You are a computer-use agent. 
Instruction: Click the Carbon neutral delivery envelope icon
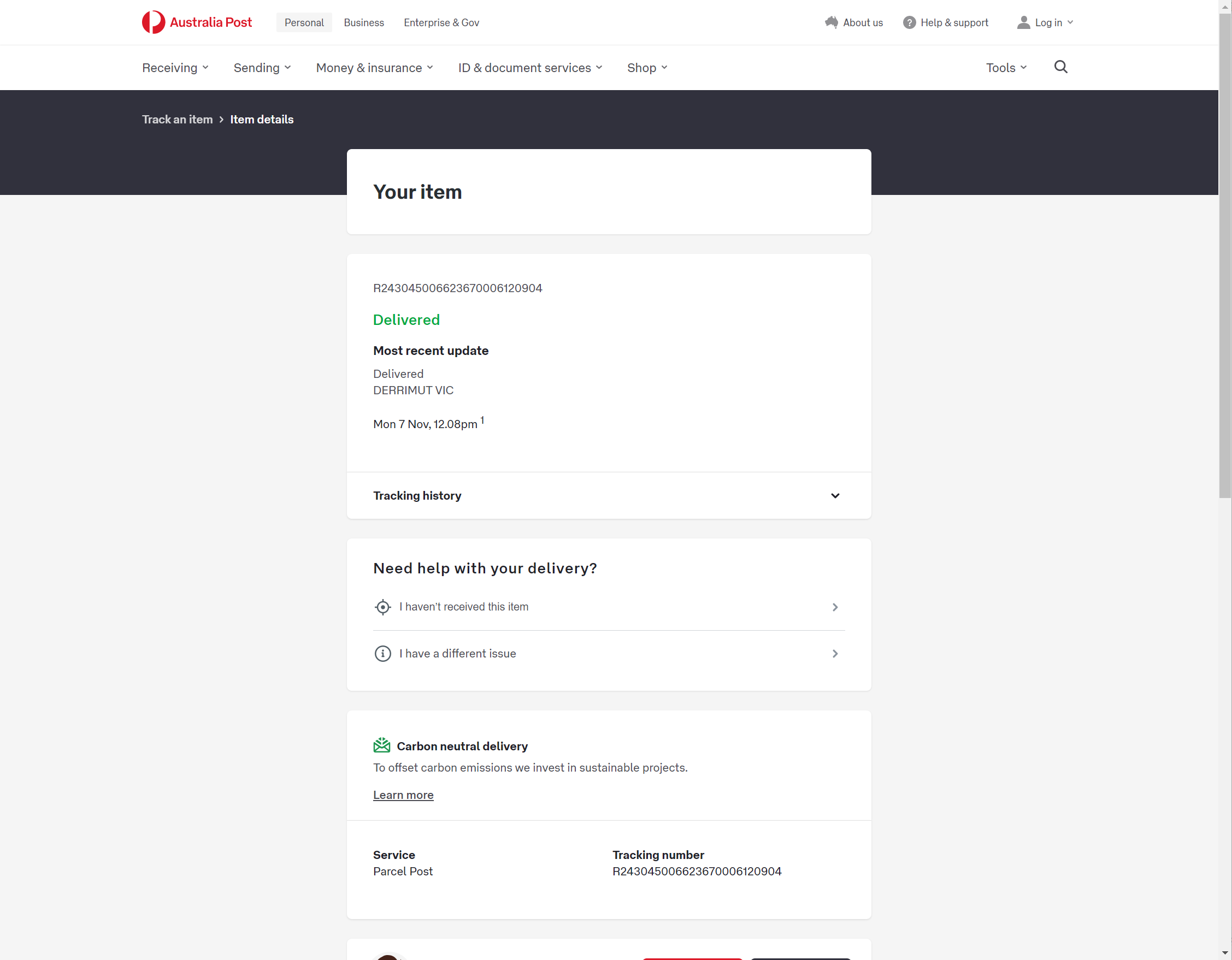(x=382, y=745)
